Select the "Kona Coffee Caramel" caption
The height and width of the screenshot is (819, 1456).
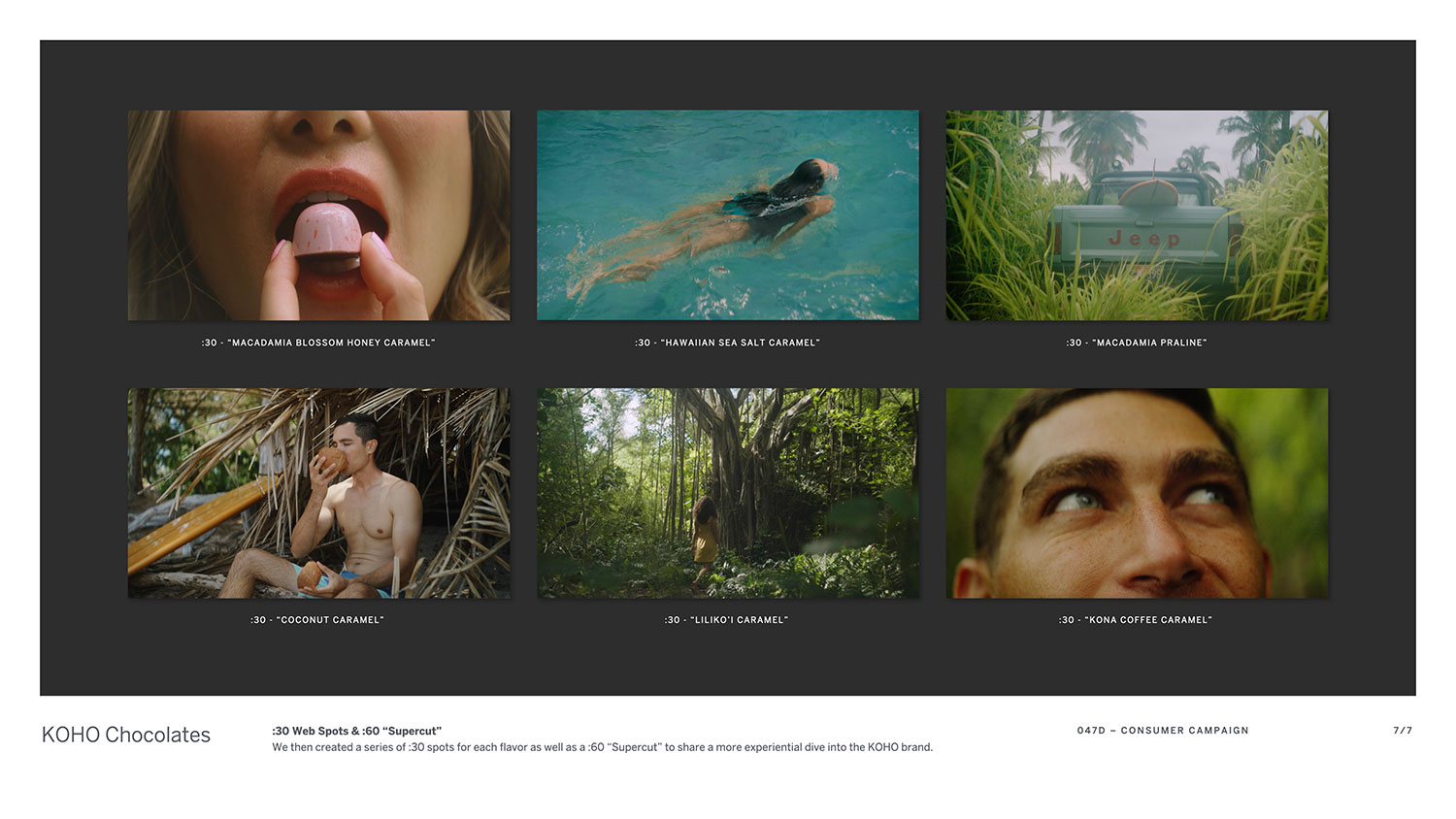point(1135,620)
